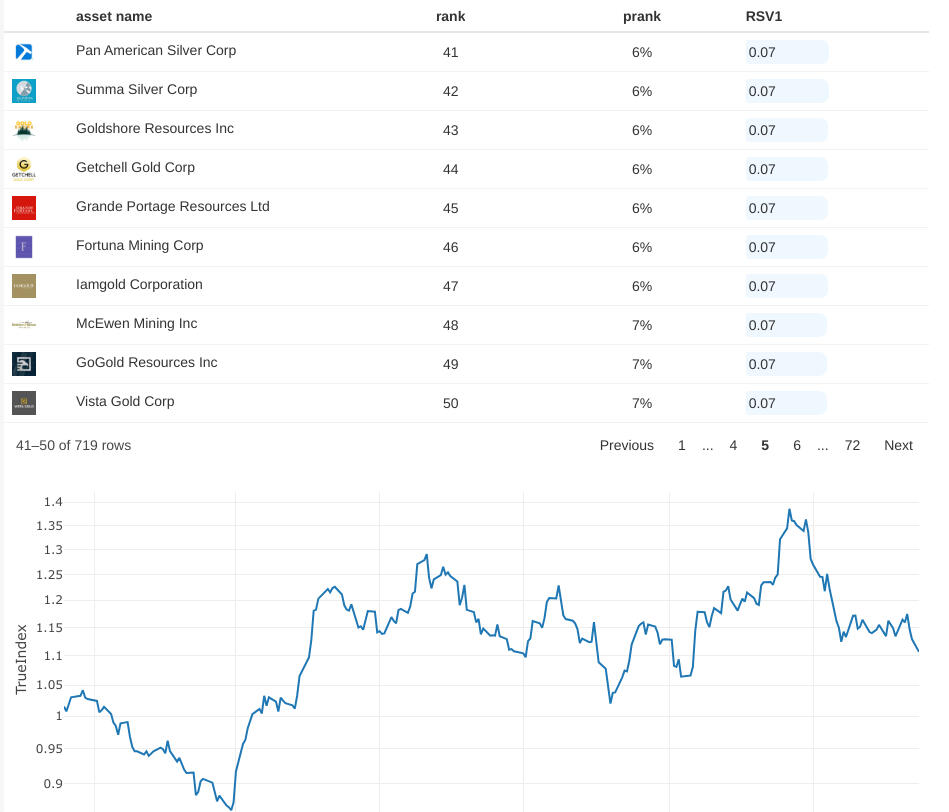Jump to page 6 in pagination
The image size is (949, 812).
[797, 445]
